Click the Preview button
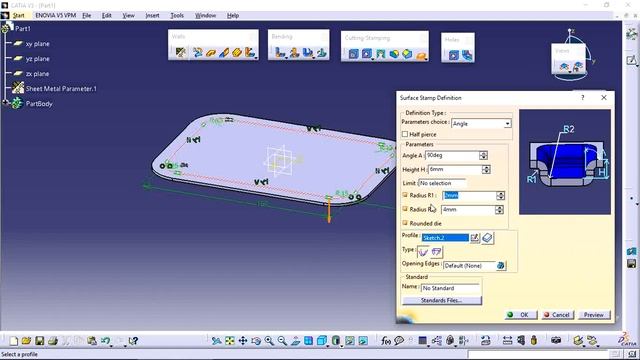The width and height of the screenshot is (640, 360). coord(593,315)
